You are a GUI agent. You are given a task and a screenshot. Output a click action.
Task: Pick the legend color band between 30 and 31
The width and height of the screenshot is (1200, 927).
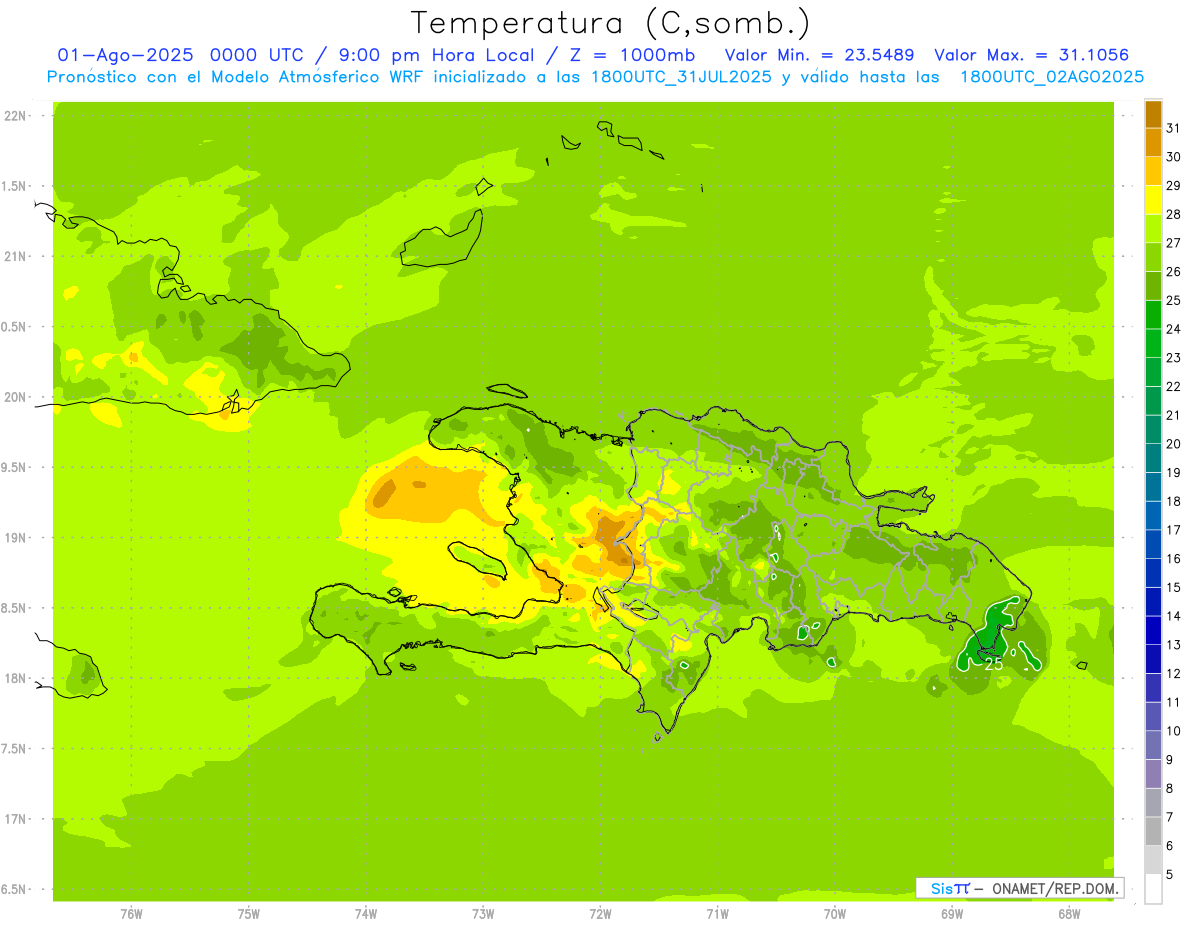pos(1153,142)
